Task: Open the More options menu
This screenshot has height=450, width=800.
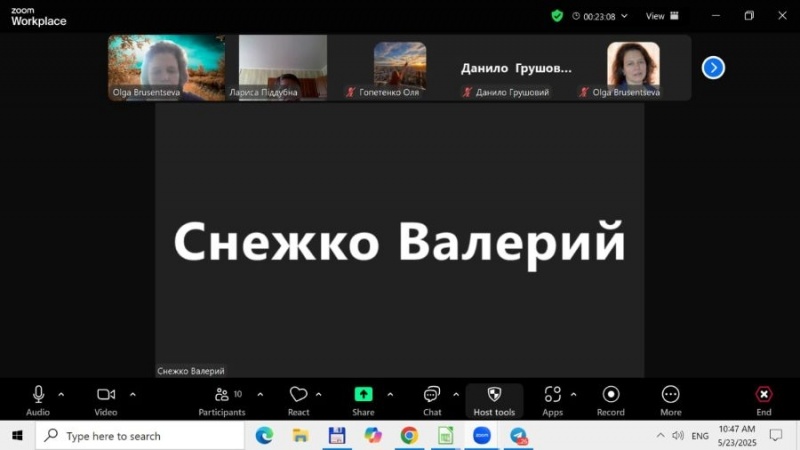Action: [x=671, y=400]
